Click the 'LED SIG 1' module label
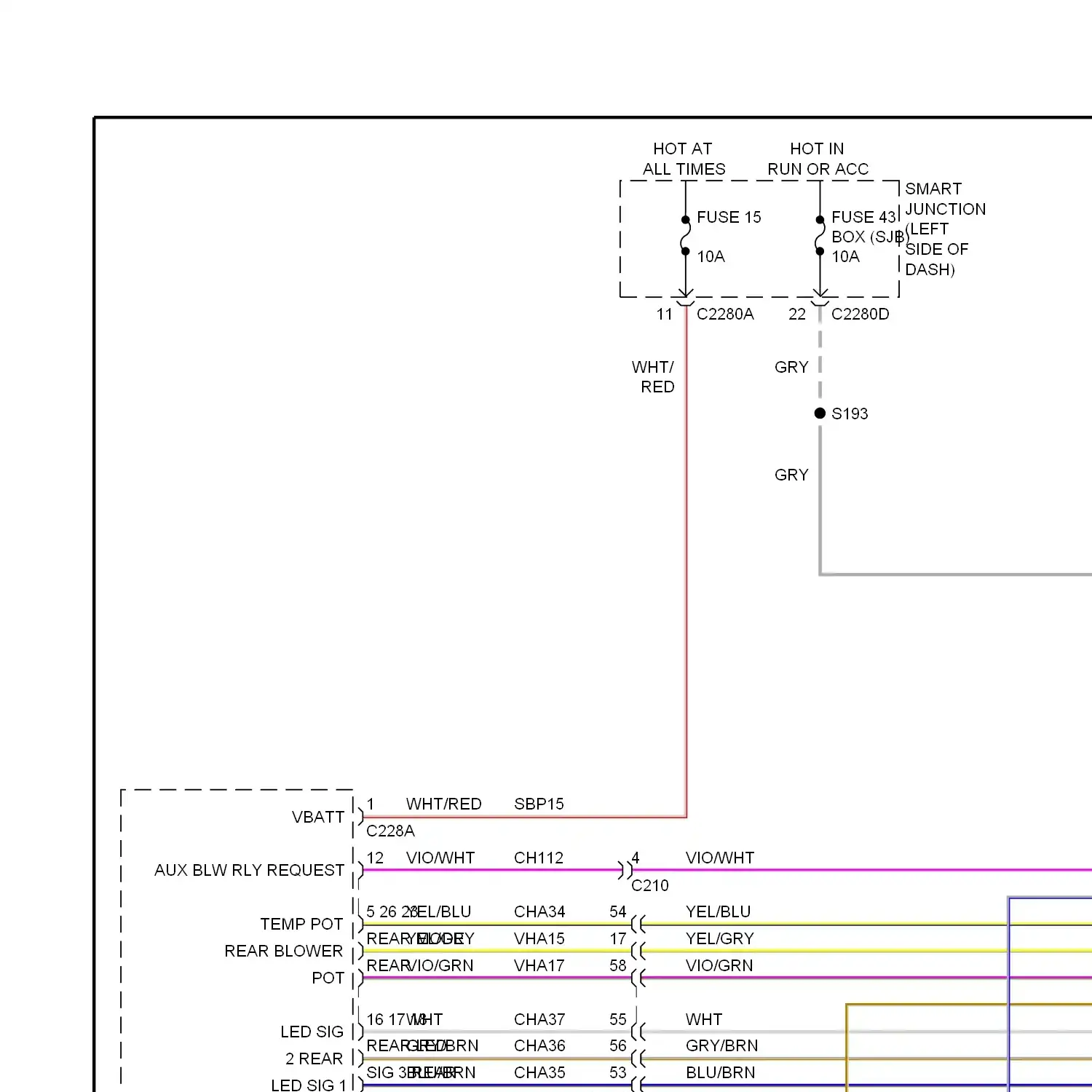This screenshot has height=1092, width=1092. tap(309, 1085)
